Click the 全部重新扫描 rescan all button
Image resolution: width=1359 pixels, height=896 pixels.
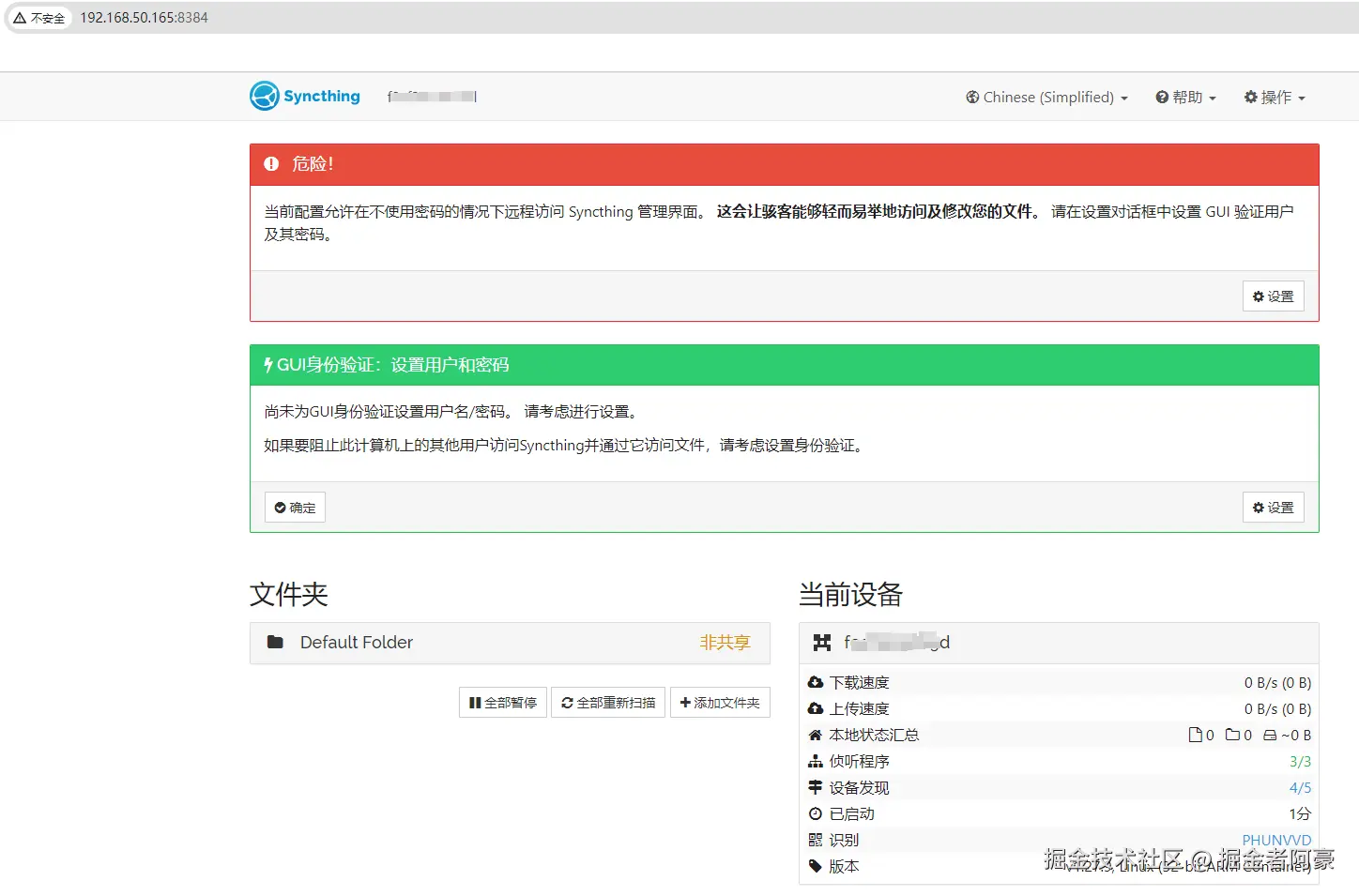pos(608,703)
